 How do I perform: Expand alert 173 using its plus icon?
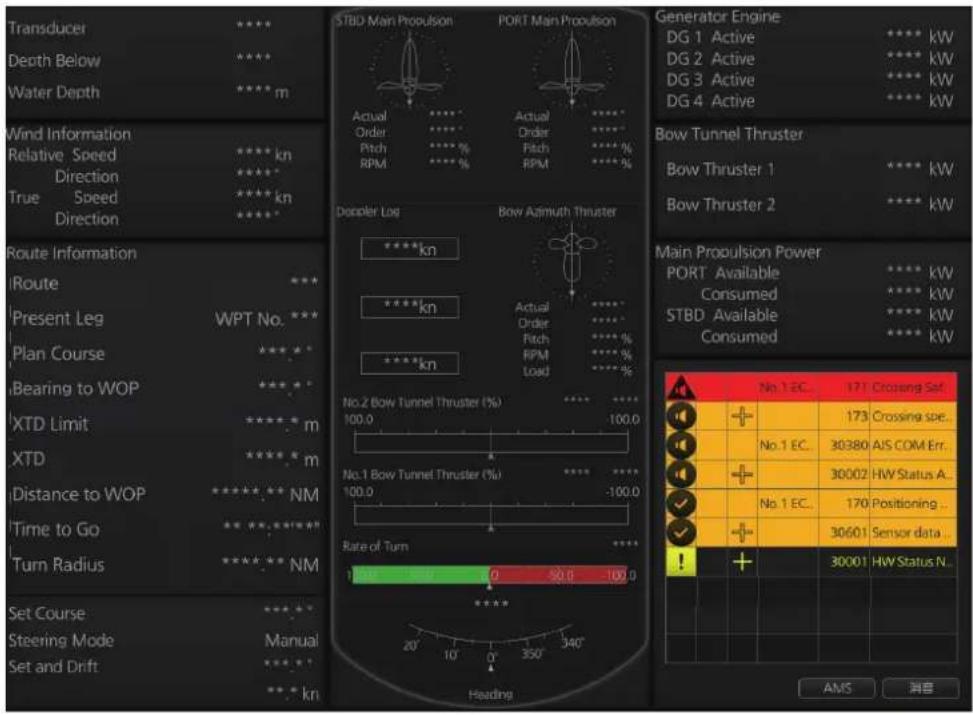pyautogui.click(x=742, y=416)
